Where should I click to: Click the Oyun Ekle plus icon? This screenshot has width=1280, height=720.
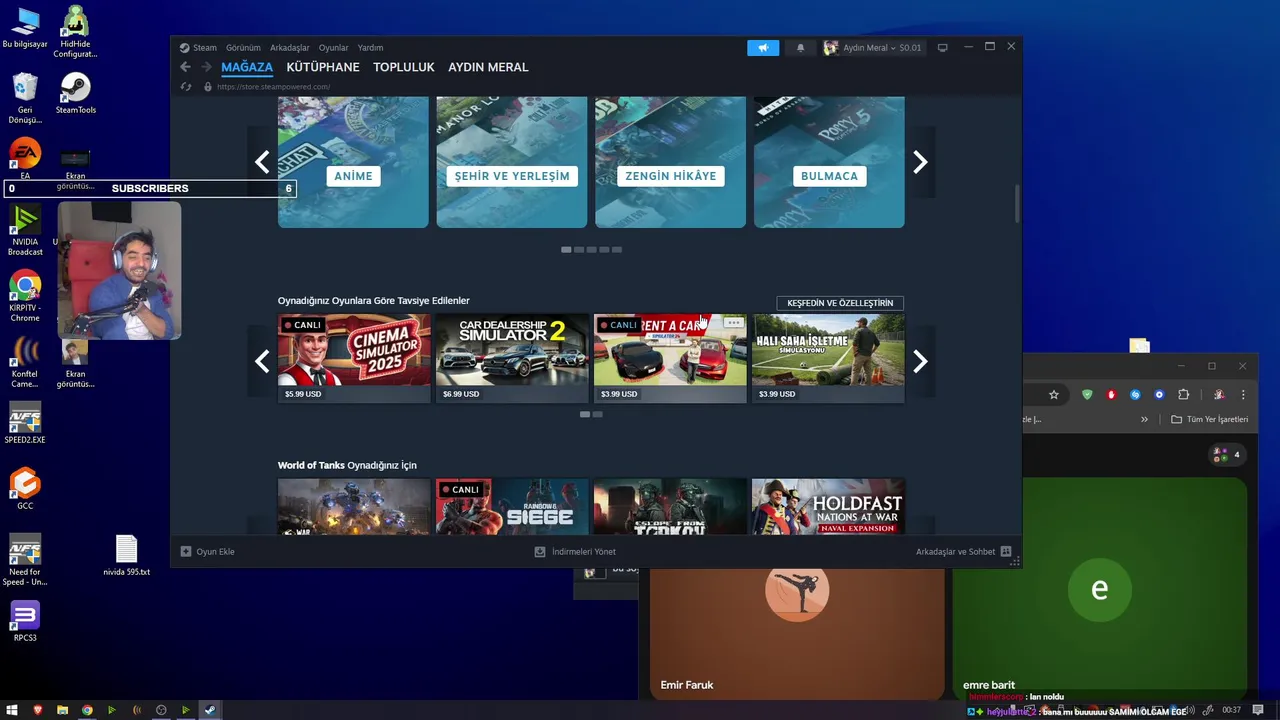pos(185,551)
